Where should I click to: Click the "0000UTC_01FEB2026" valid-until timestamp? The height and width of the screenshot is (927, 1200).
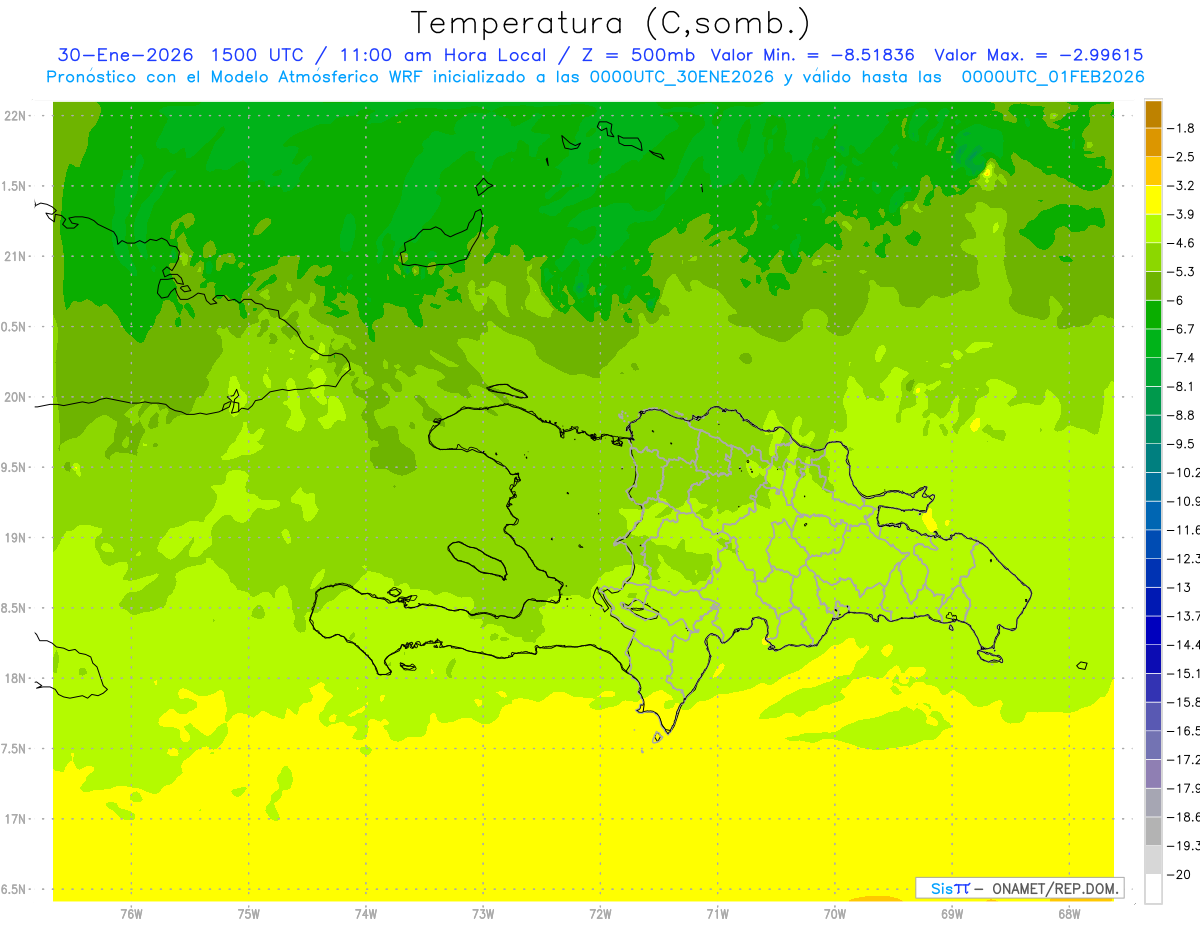(x=1053, y=77)
